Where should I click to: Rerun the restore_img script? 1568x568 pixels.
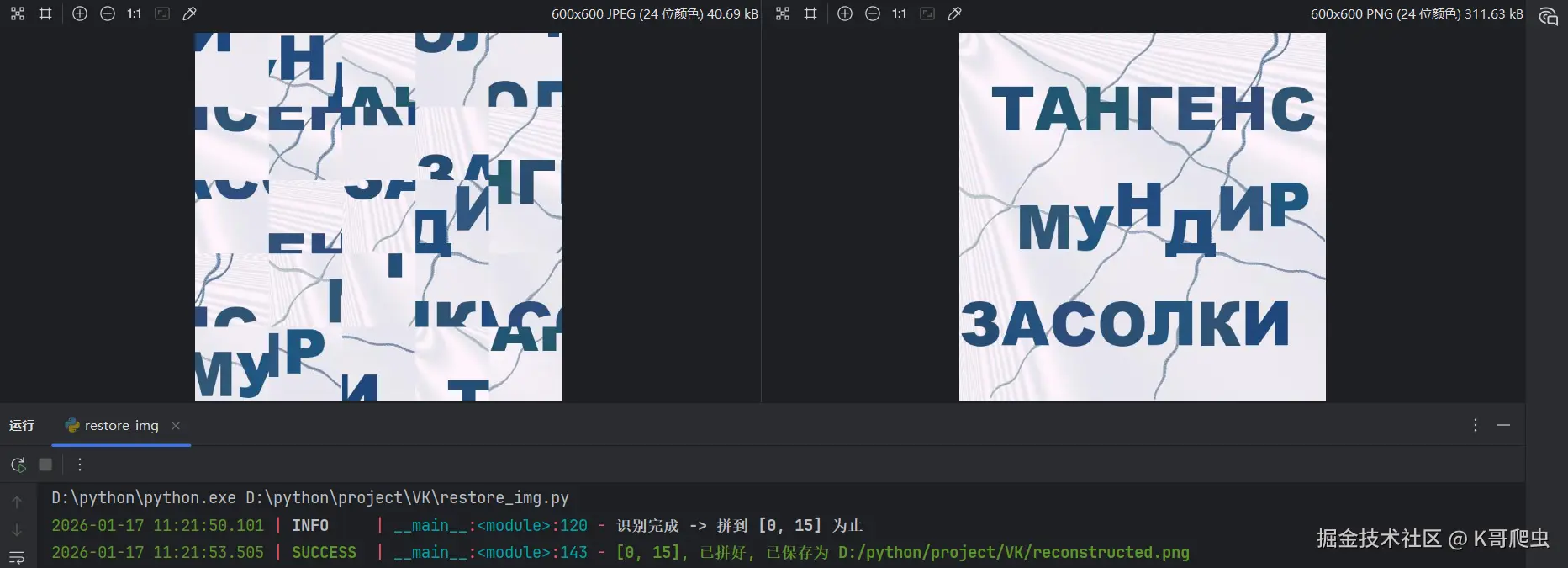pyautogui.click(x=18, y=464)
